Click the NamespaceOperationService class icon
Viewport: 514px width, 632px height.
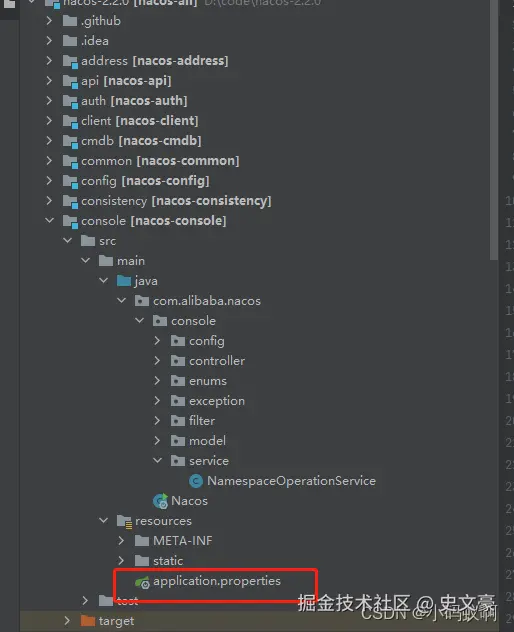point(196,481)
